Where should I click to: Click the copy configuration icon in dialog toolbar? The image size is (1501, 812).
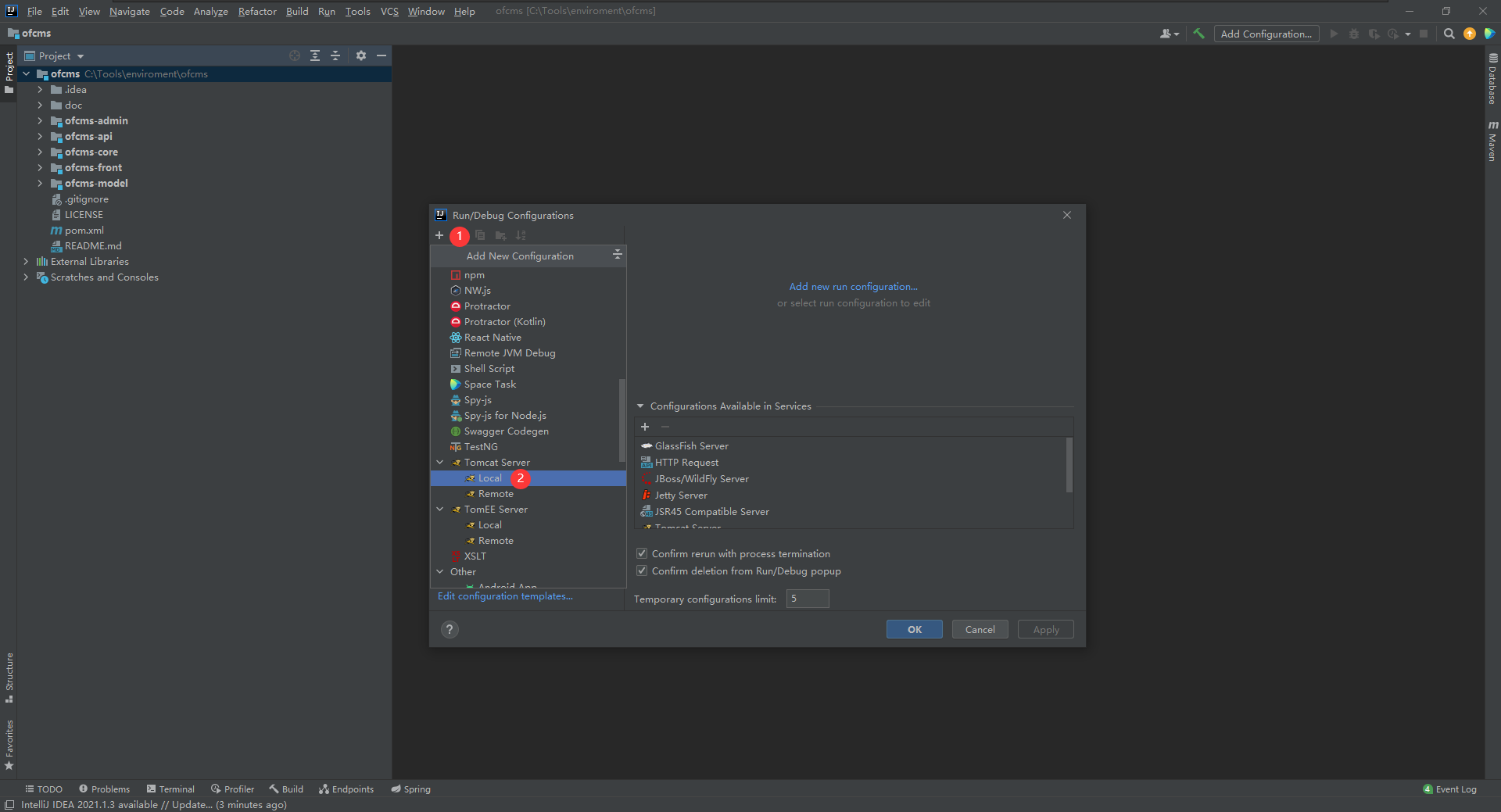point(480,235)
